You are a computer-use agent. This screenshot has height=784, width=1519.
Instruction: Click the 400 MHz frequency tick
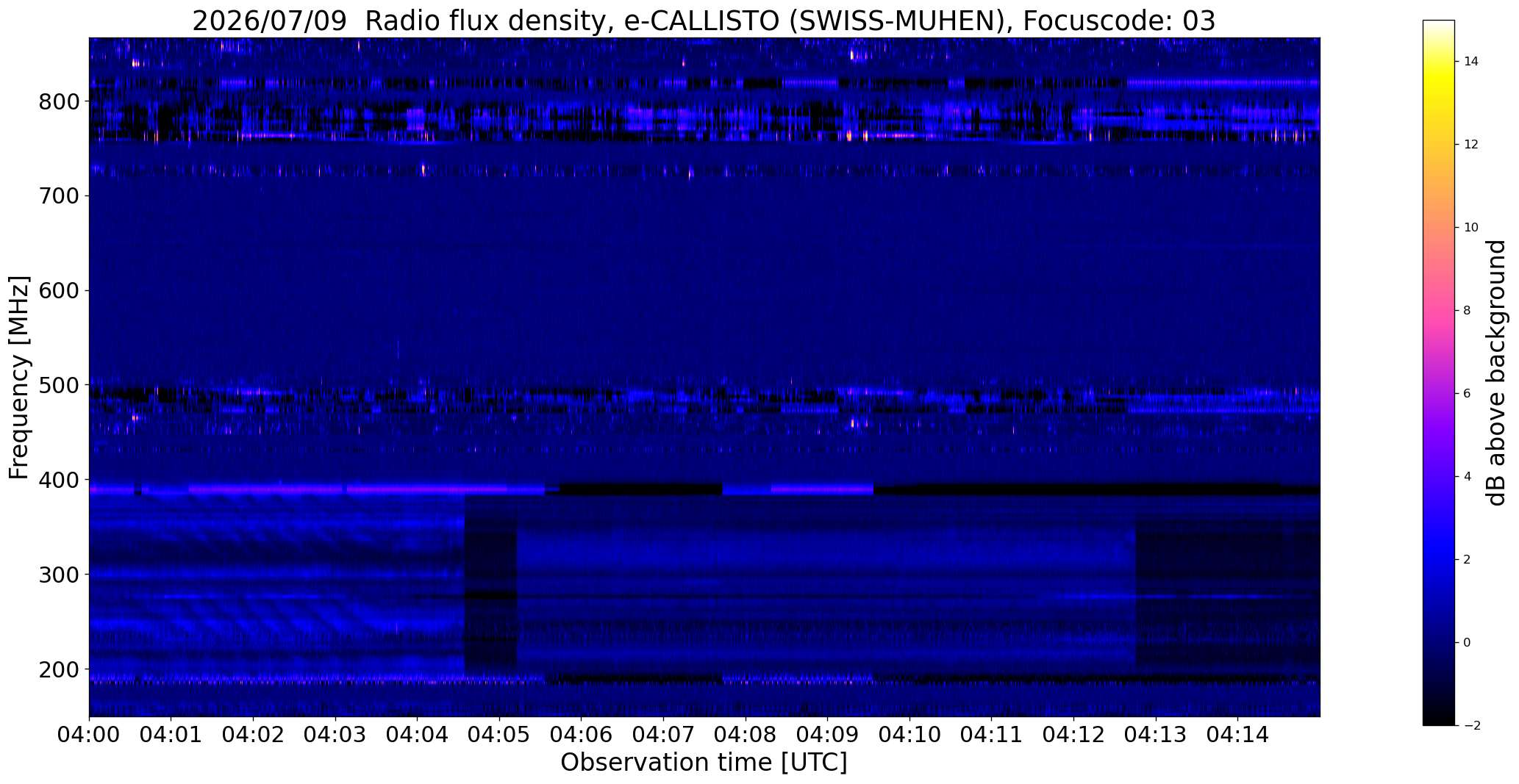click(58, 480)
